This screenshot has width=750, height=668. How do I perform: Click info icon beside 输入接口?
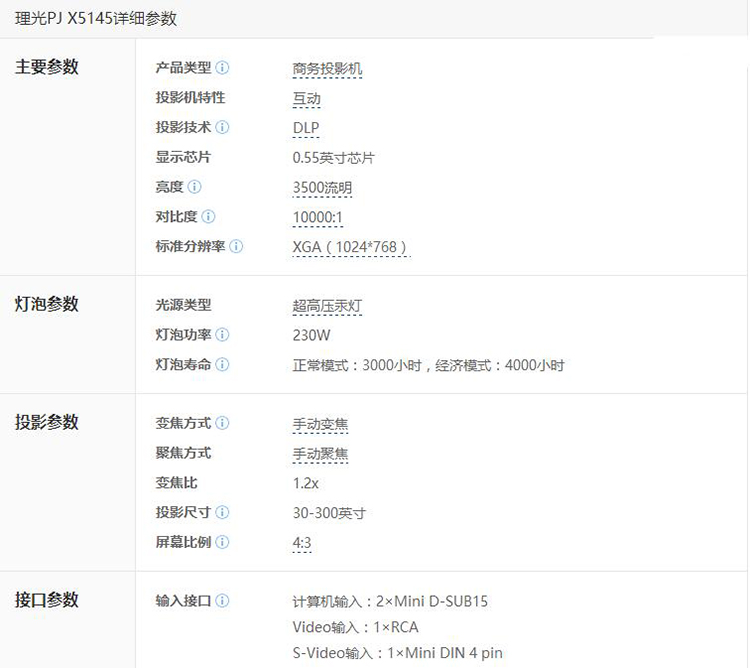point(222,601)
